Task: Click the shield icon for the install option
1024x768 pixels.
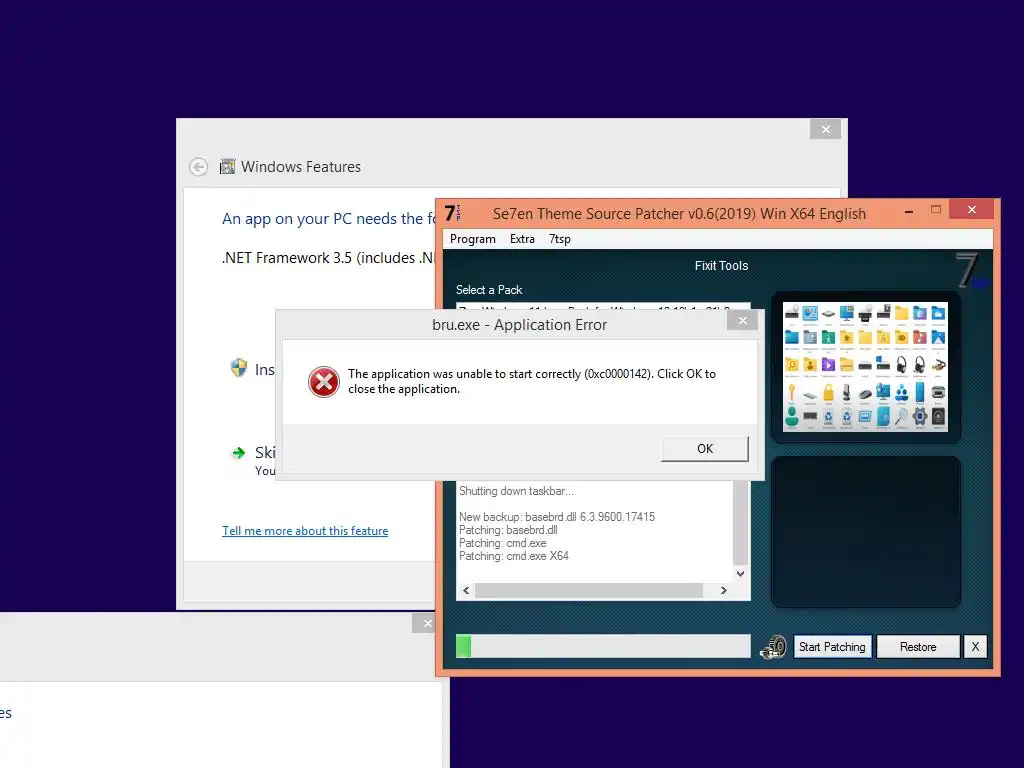Action: (x=239, y=368)
